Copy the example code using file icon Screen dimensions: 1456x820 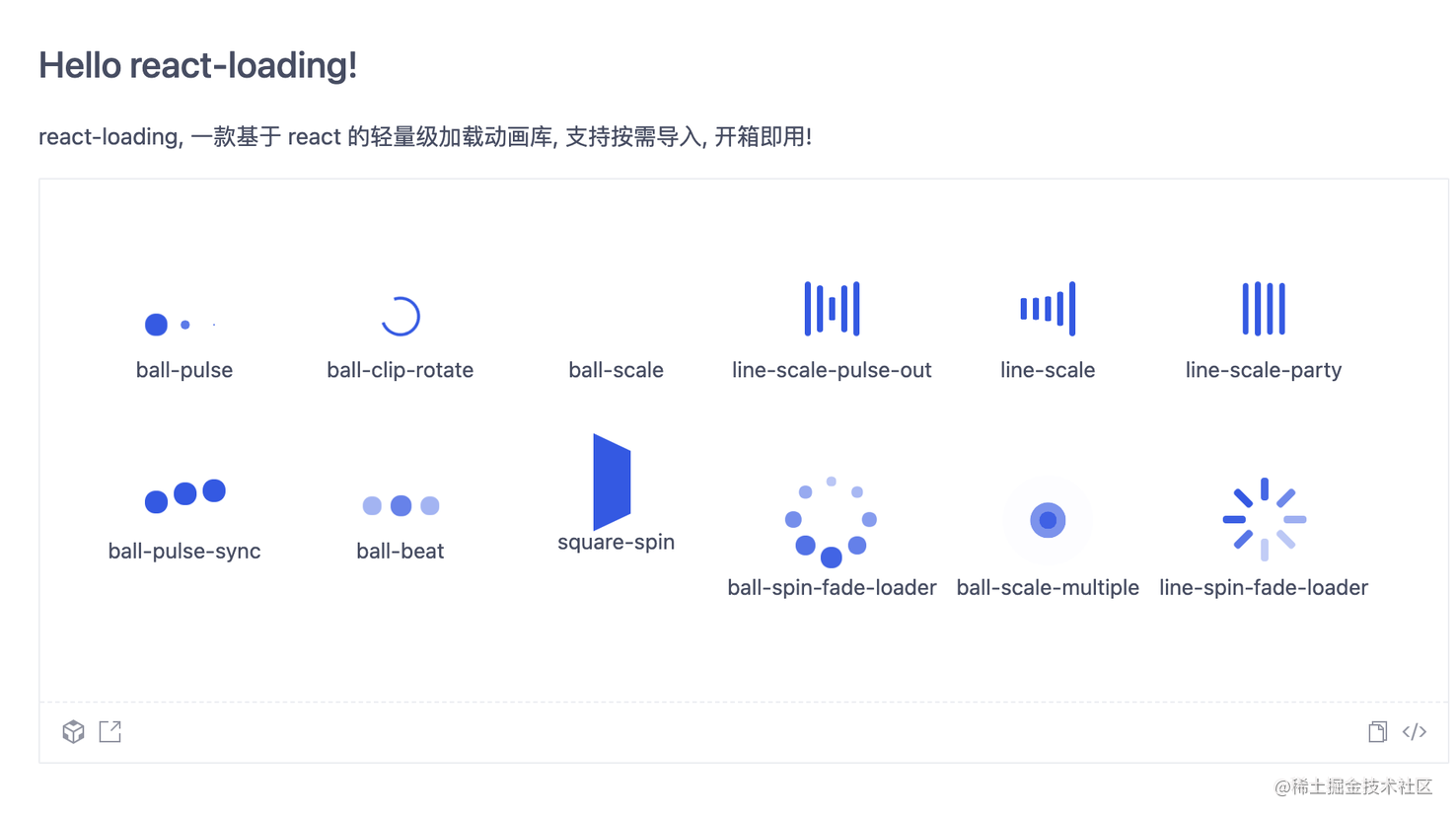point(1377,731)
